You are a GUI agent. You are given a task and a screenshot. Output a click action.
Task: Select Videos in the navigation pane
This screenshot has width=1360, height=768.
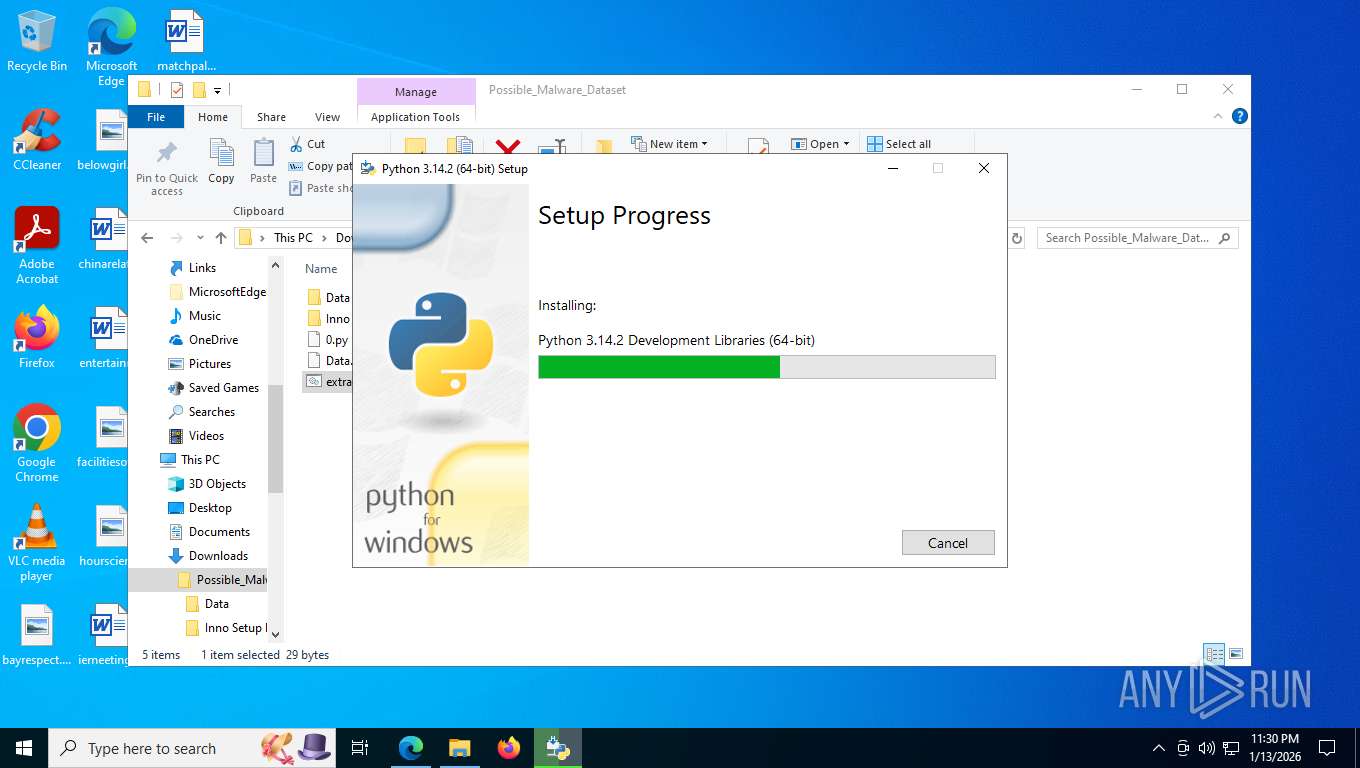(206, 436)
